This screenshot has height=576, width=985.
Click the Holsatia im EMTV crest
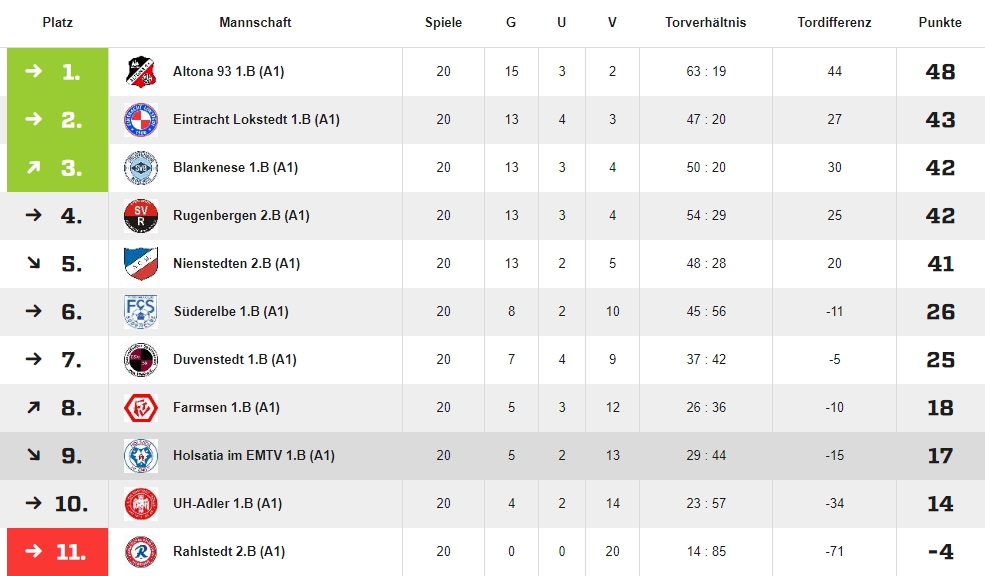click(x=140, y=456)
